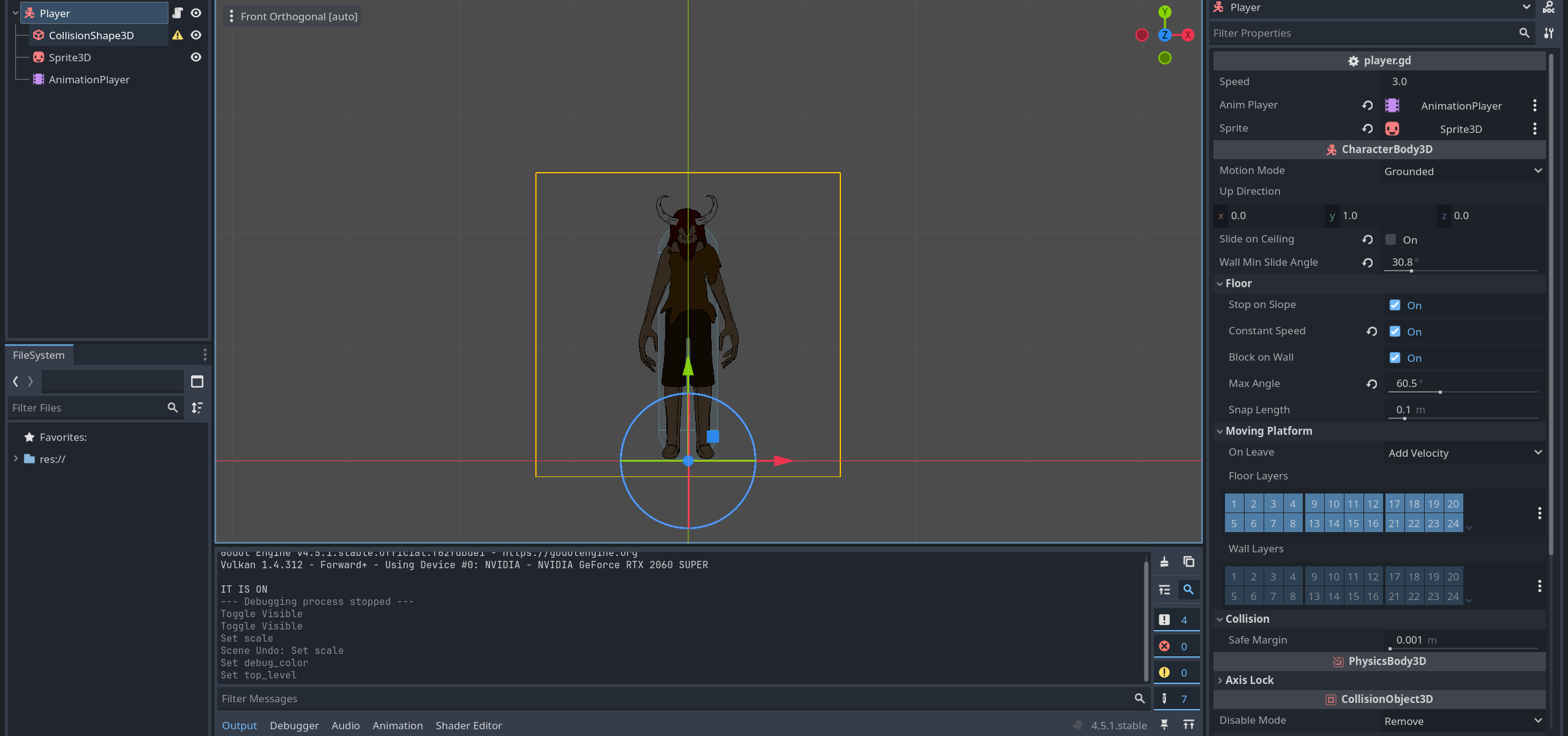Click CollisionShape3D warning icon
The width and height of the screenshot is (1568, 736).
(x=178, y=35)
